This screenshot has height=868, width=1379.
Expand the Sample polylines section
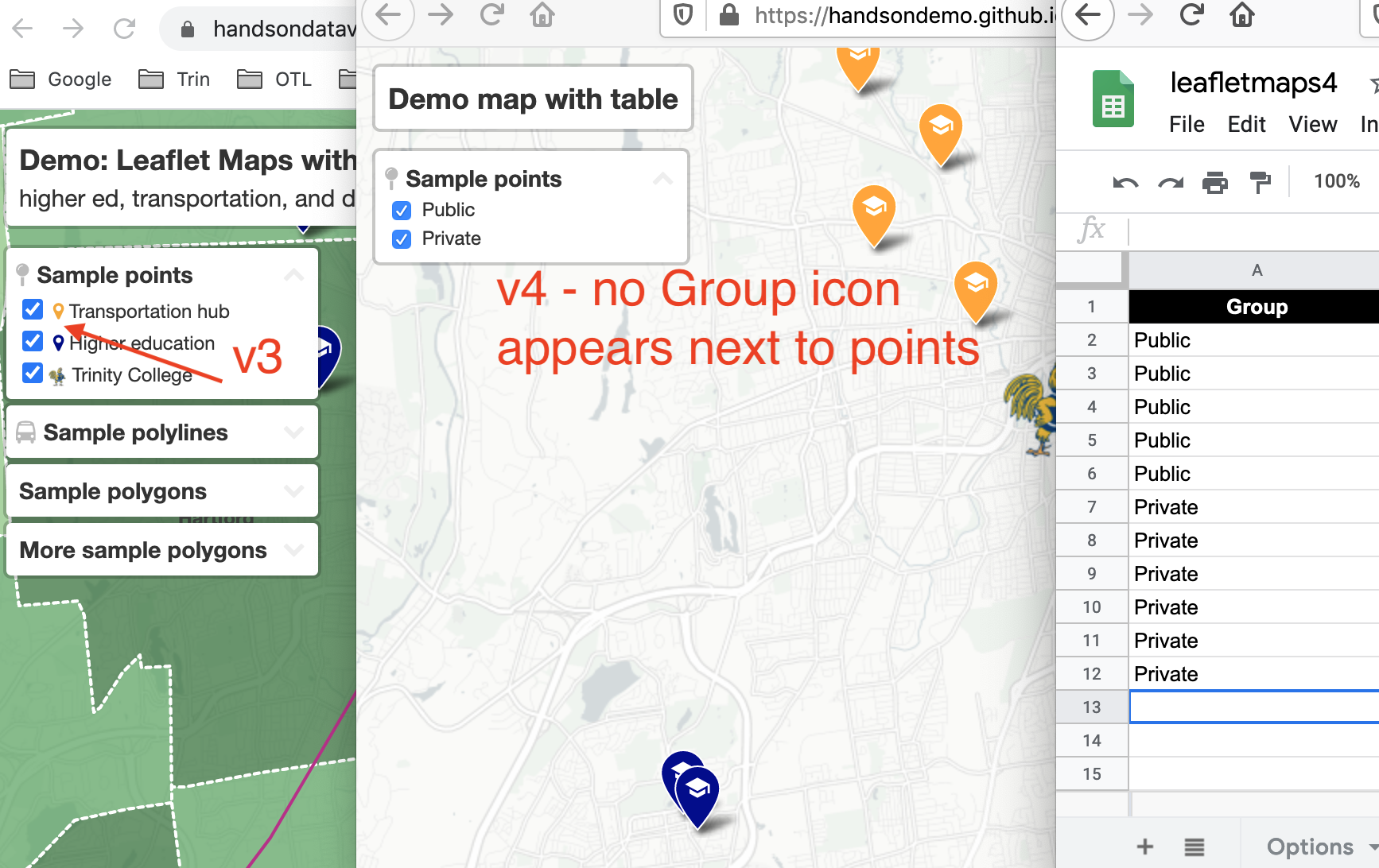pyautogui.click(x=295, y=432)
